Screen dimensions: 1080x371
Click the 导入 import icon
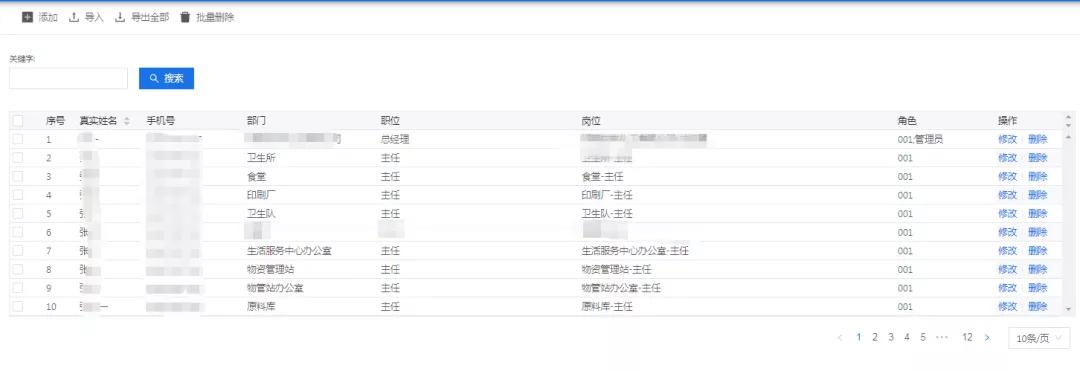[74, 17]
